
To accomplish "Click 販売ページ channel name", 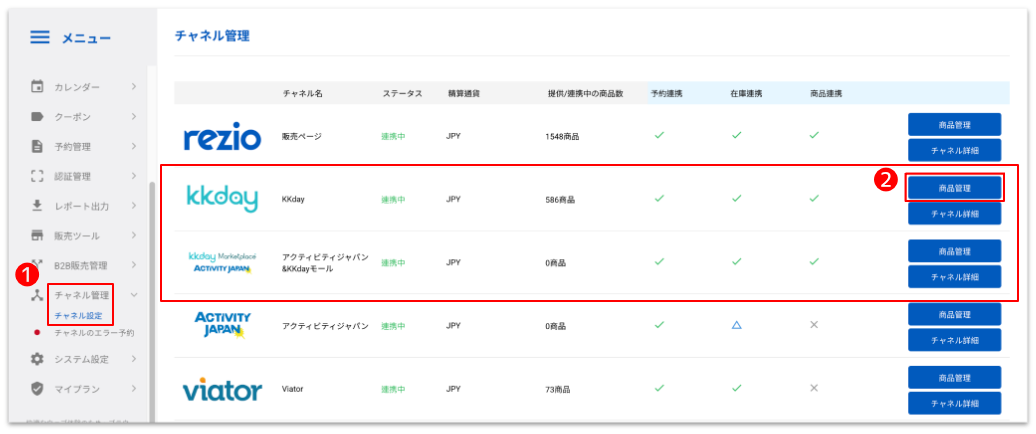I will coord(301,137).
